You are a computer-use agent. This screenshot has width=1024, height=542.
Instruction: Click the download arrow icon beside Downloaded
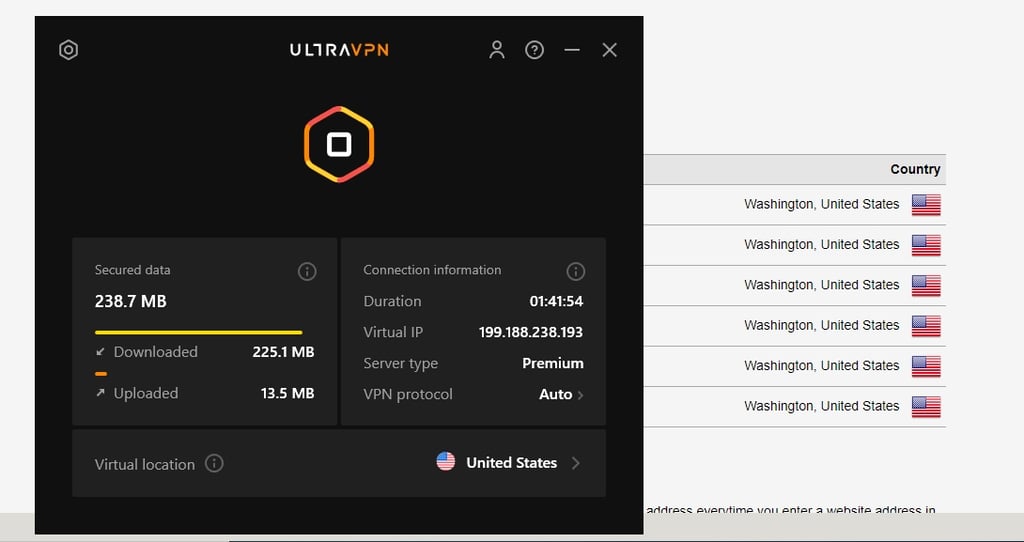[100, 352]
